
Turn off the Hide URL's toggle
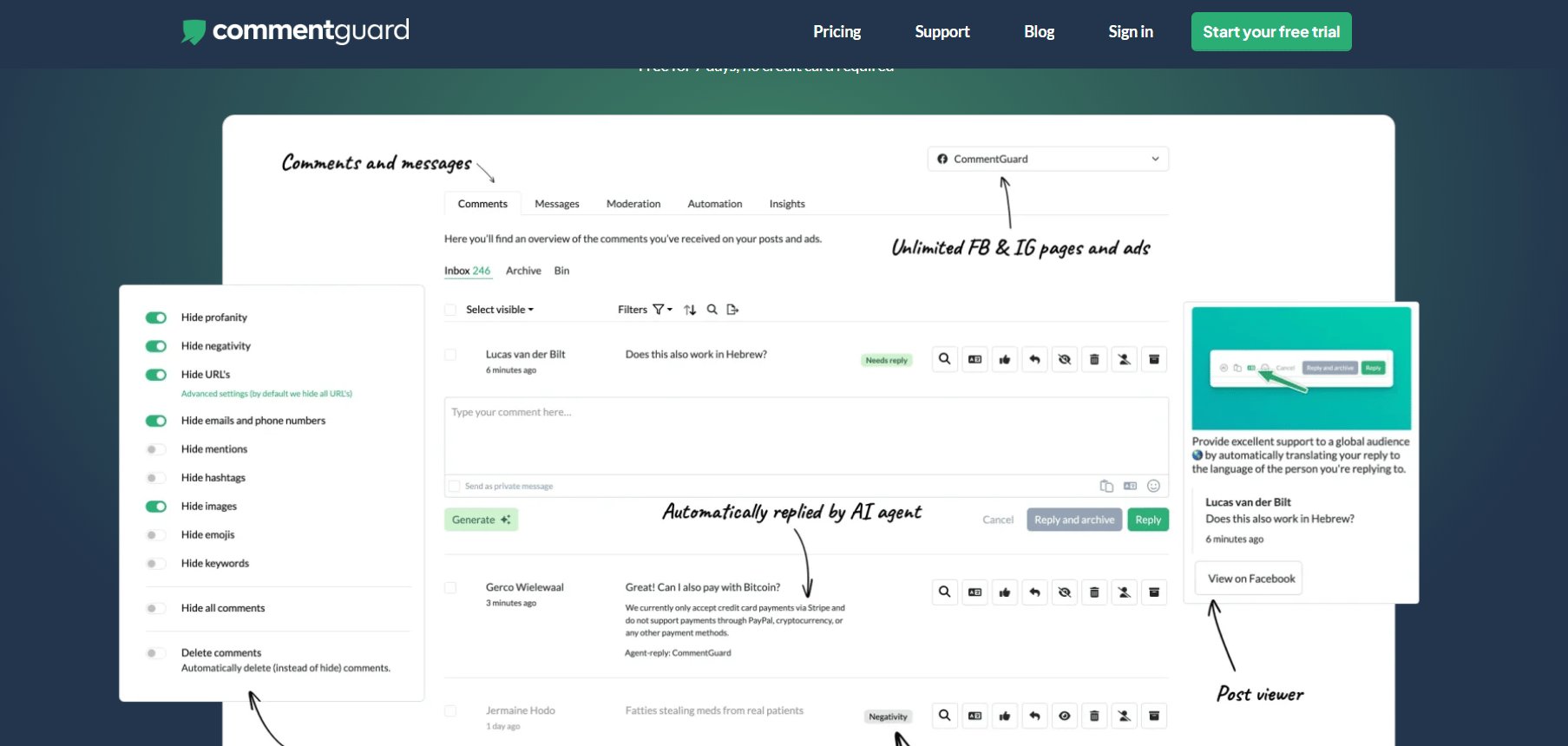(x=156, y=375)
